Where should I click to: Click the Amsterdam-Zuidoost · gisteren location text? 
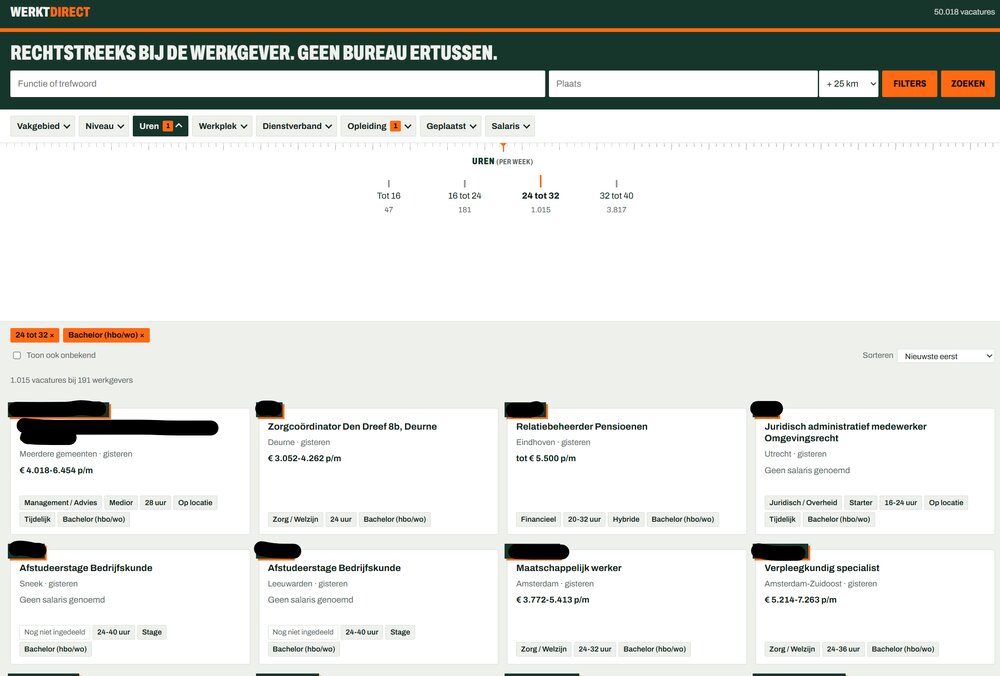click(821, 584)
